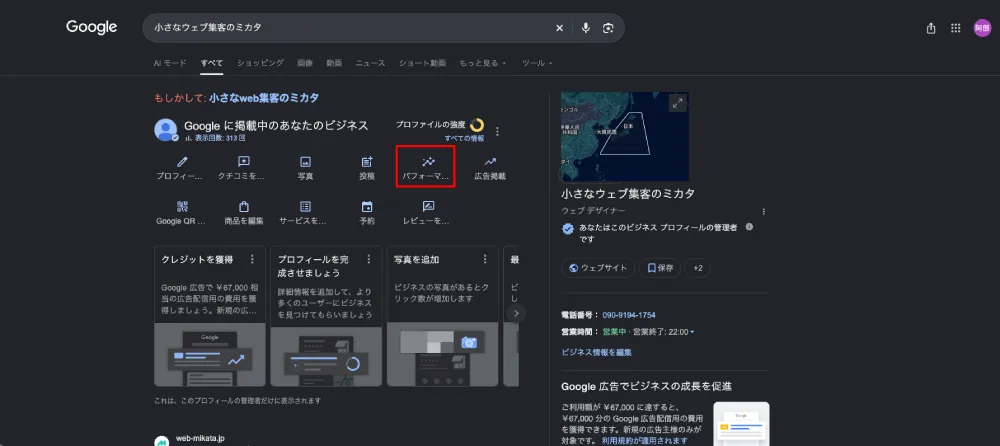Switch to the ショート動画 tab

coord(422,63)
